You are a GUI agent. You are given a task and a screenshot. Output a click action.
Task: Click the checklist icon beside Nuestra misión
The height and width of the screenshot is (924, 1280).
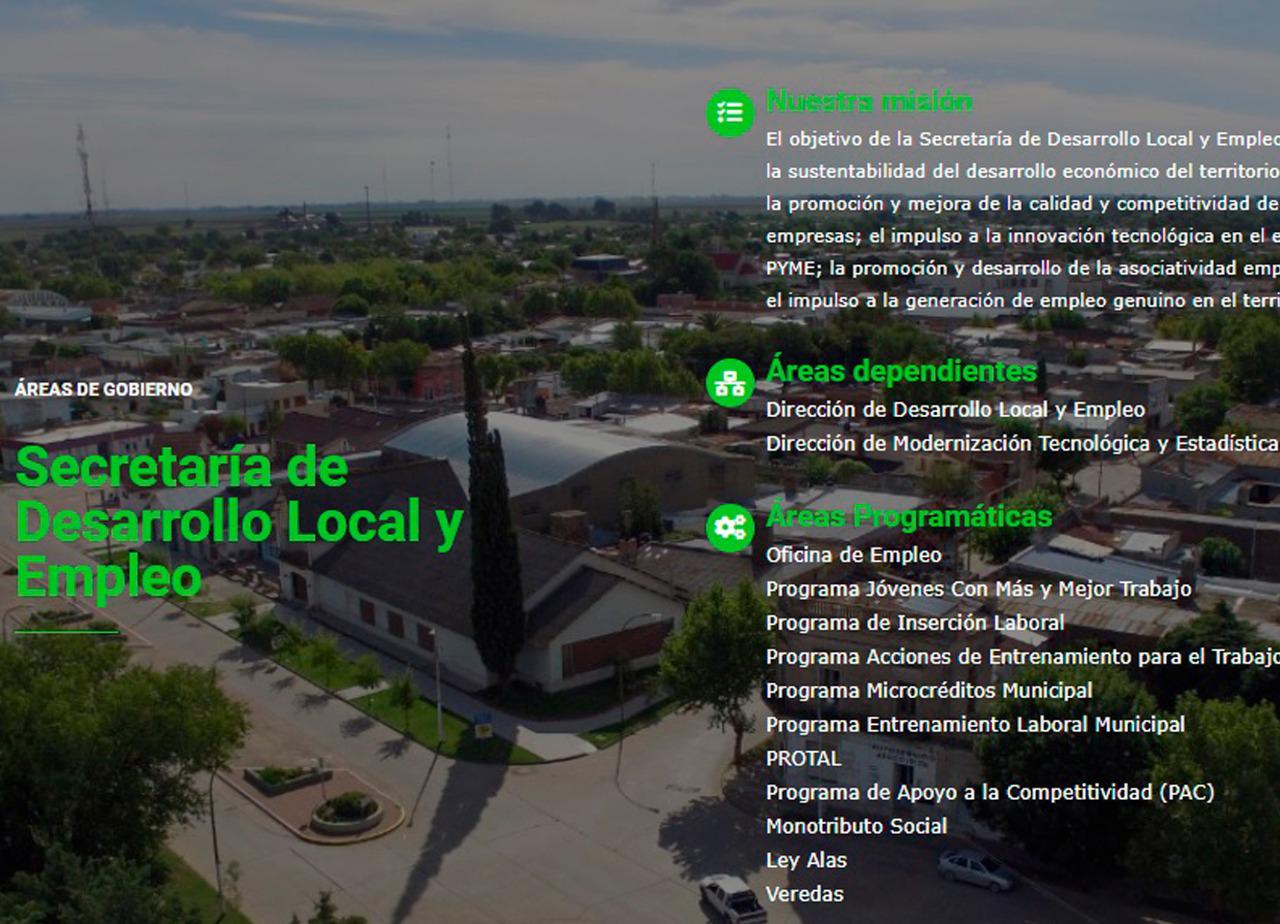click(x=730, y=113)
